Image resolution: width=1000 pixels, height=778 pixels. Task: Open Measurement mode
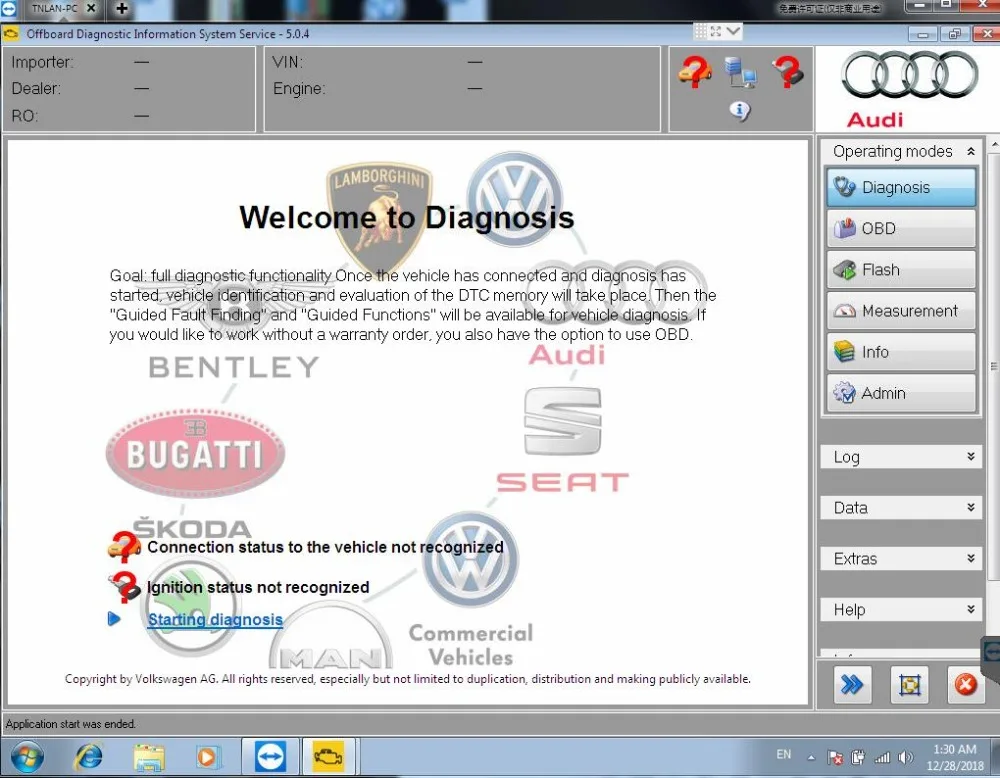pyautogui.click(x=901, y=311)
